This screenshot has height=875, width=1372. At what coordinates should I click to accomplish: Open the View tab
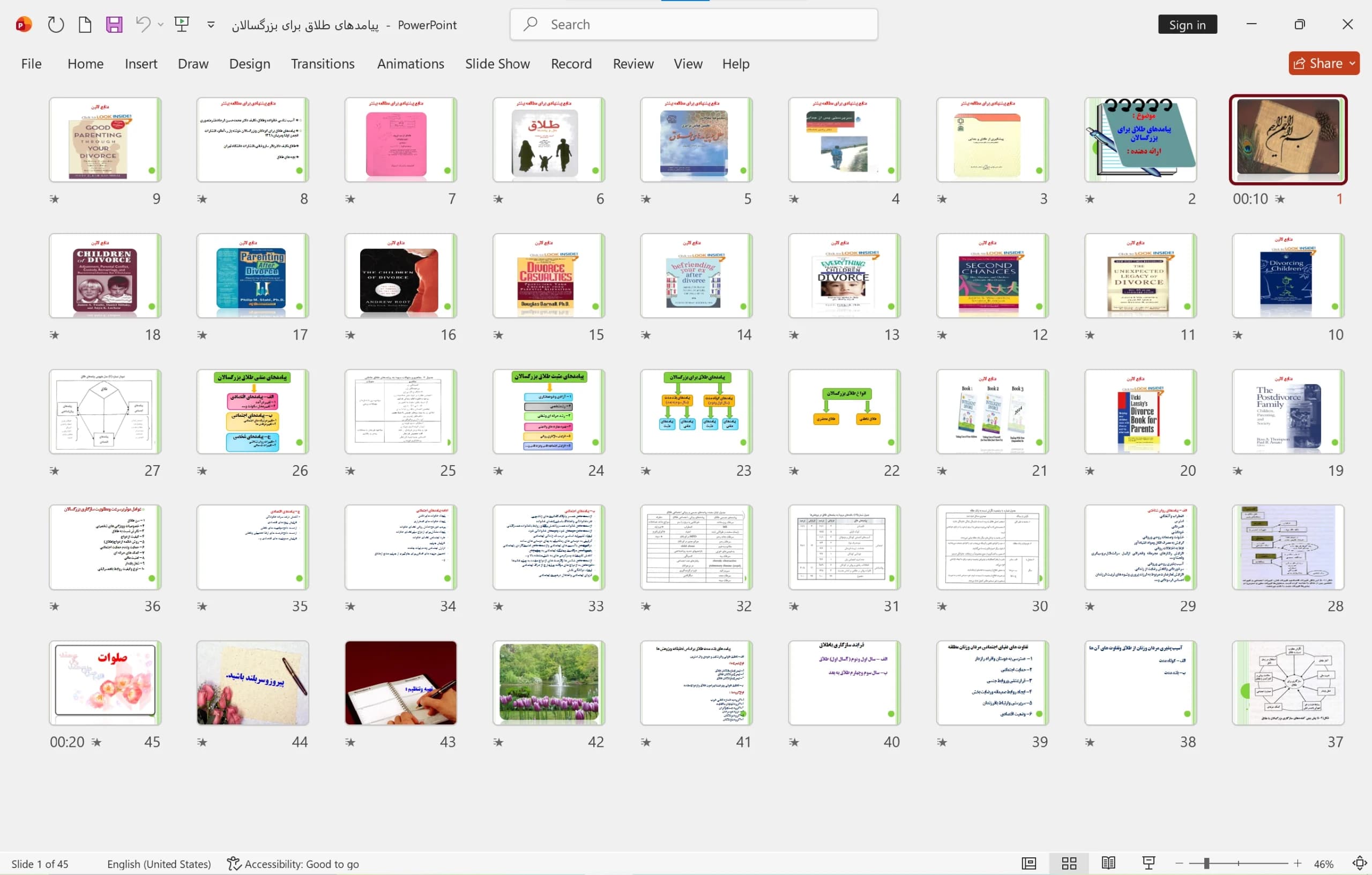pyautogui.click(x=688, y=63)
